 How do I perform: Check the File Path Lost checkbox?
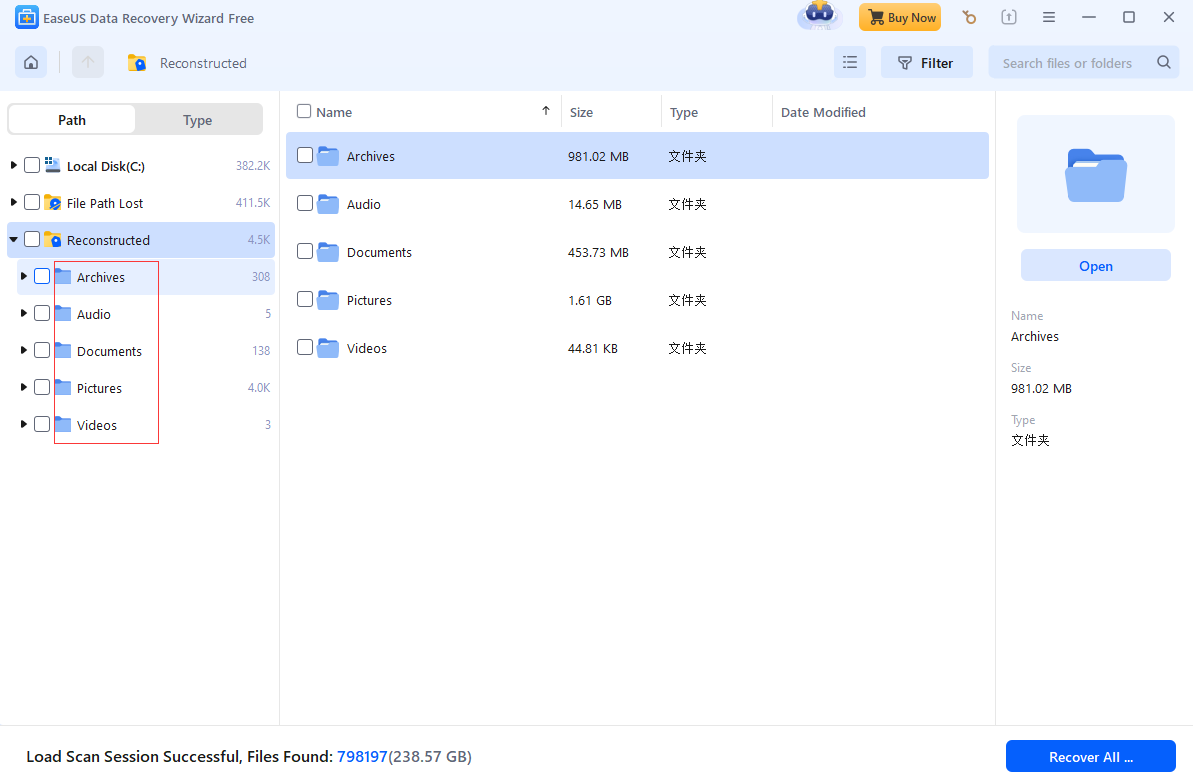pyautogui.click(x=32, y=202)
